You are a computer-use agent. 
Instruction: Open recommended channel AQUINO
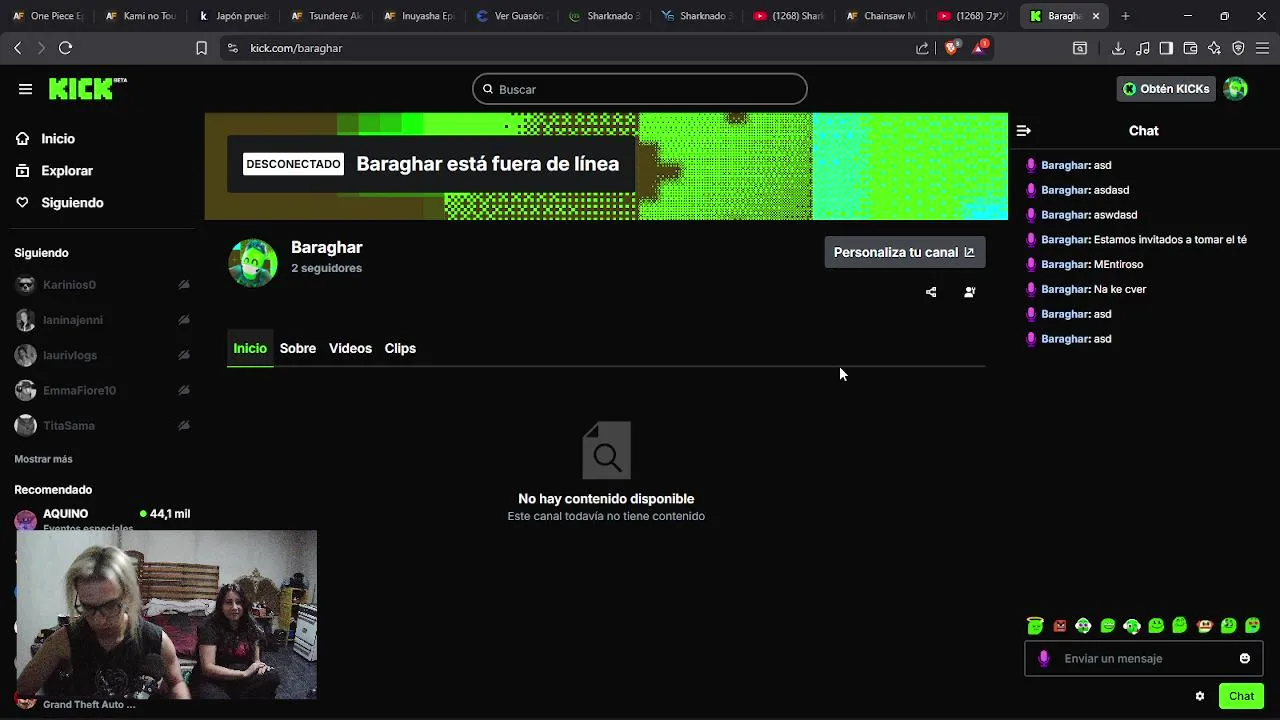102,518
